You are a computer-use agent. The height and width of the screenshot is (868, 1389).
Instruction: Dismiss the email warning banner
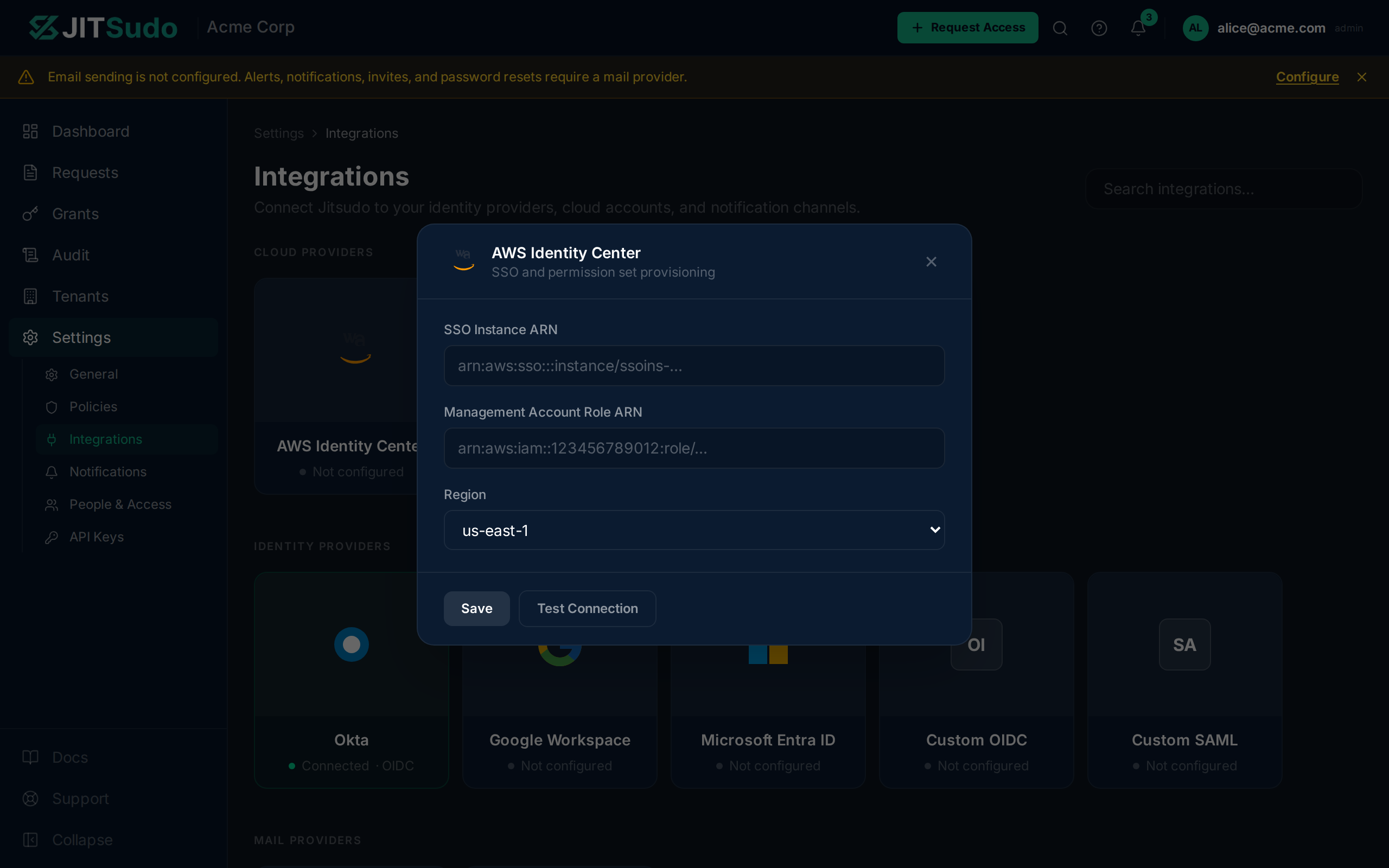1361,77
